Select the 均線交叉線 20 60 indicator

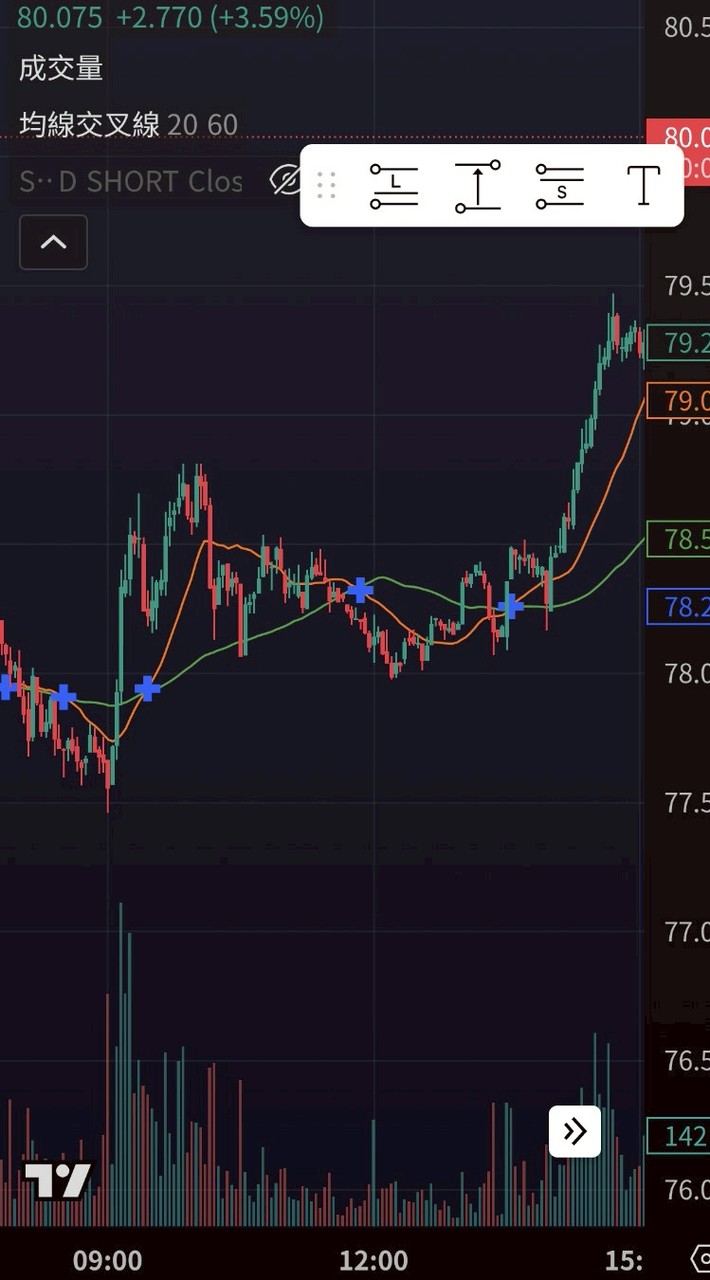(x=128, y=125)
